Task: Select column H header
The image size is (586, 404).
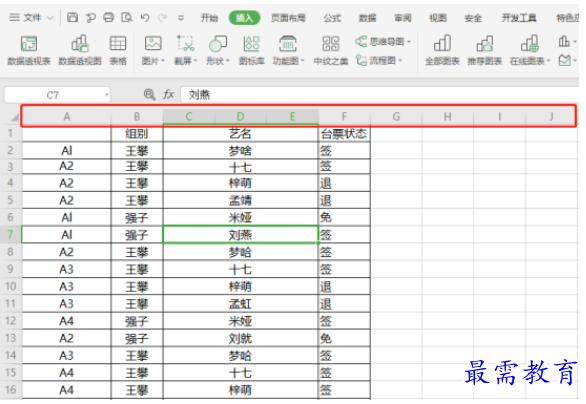Action: pyautogui.click(x=447, y=117)
